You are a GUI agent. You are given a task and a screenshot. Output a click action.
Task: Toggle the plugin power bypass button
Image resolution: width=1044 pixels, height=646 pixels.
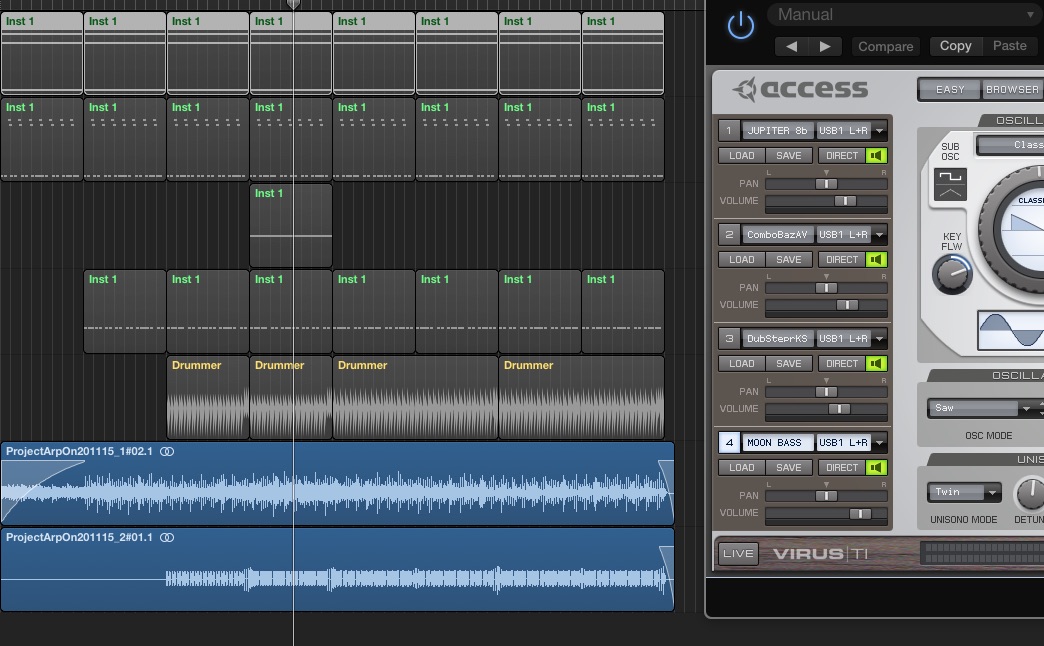pyautogui.click(x=740, y=25)
